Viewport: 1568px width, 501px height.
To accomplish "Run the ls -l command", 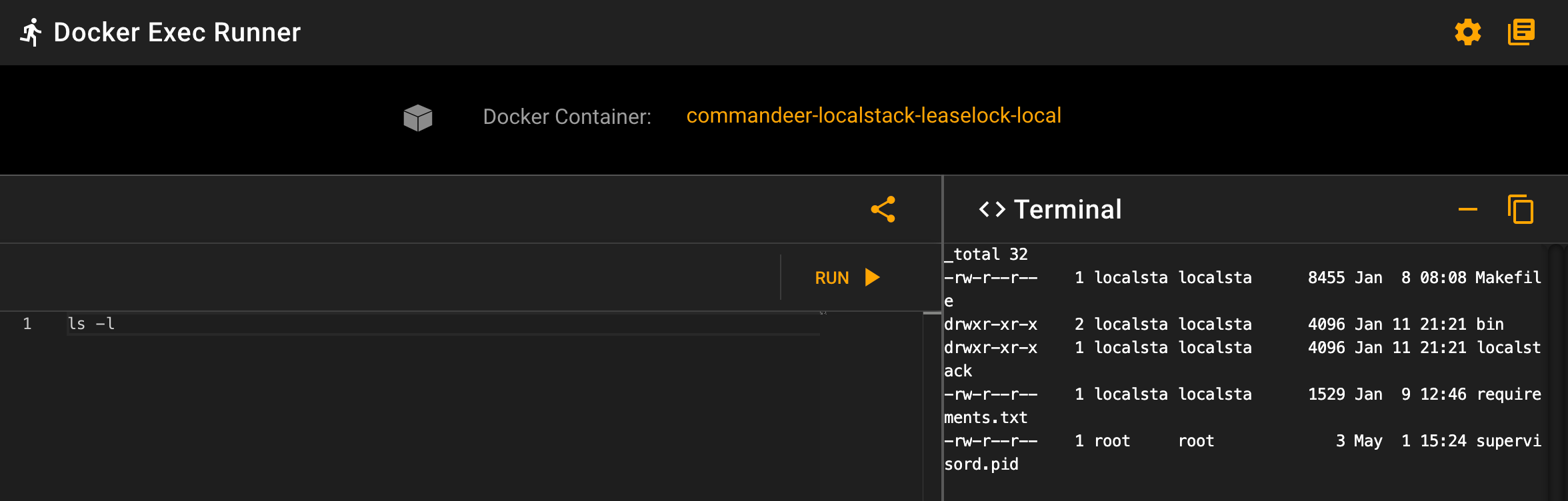I will tap(847, 277).
